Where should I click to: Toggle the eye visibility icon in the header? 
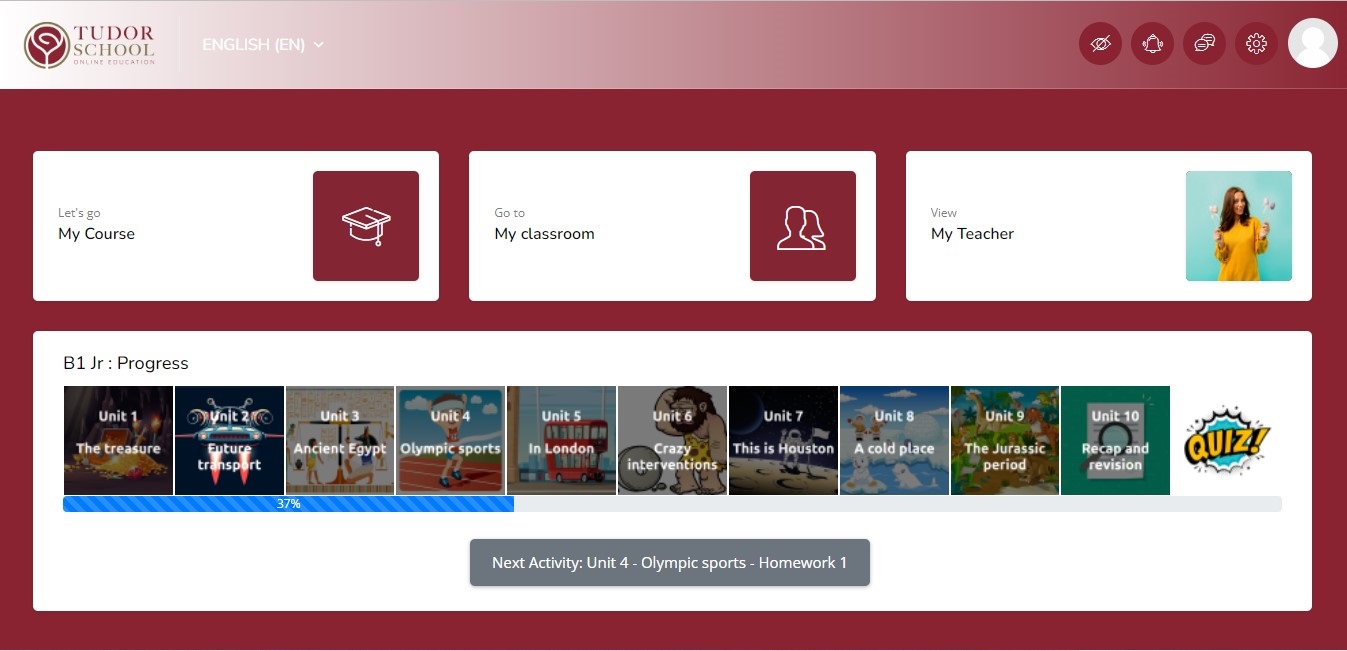(1100, 43)
